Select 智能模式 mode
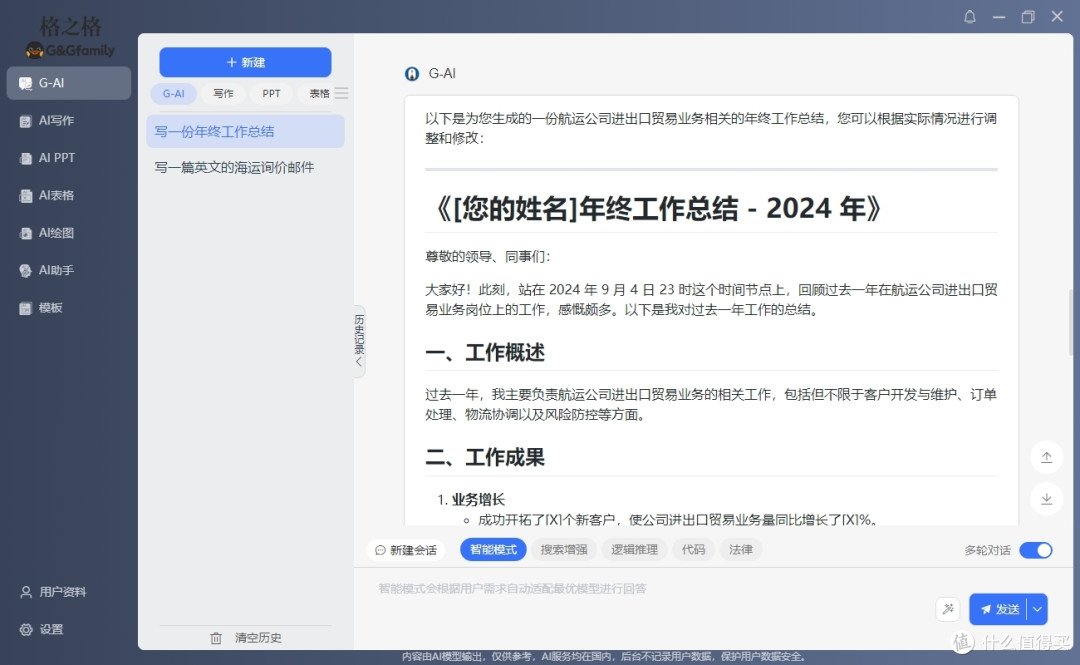The height and width of the screenshot is (665, 1080). 493,549
